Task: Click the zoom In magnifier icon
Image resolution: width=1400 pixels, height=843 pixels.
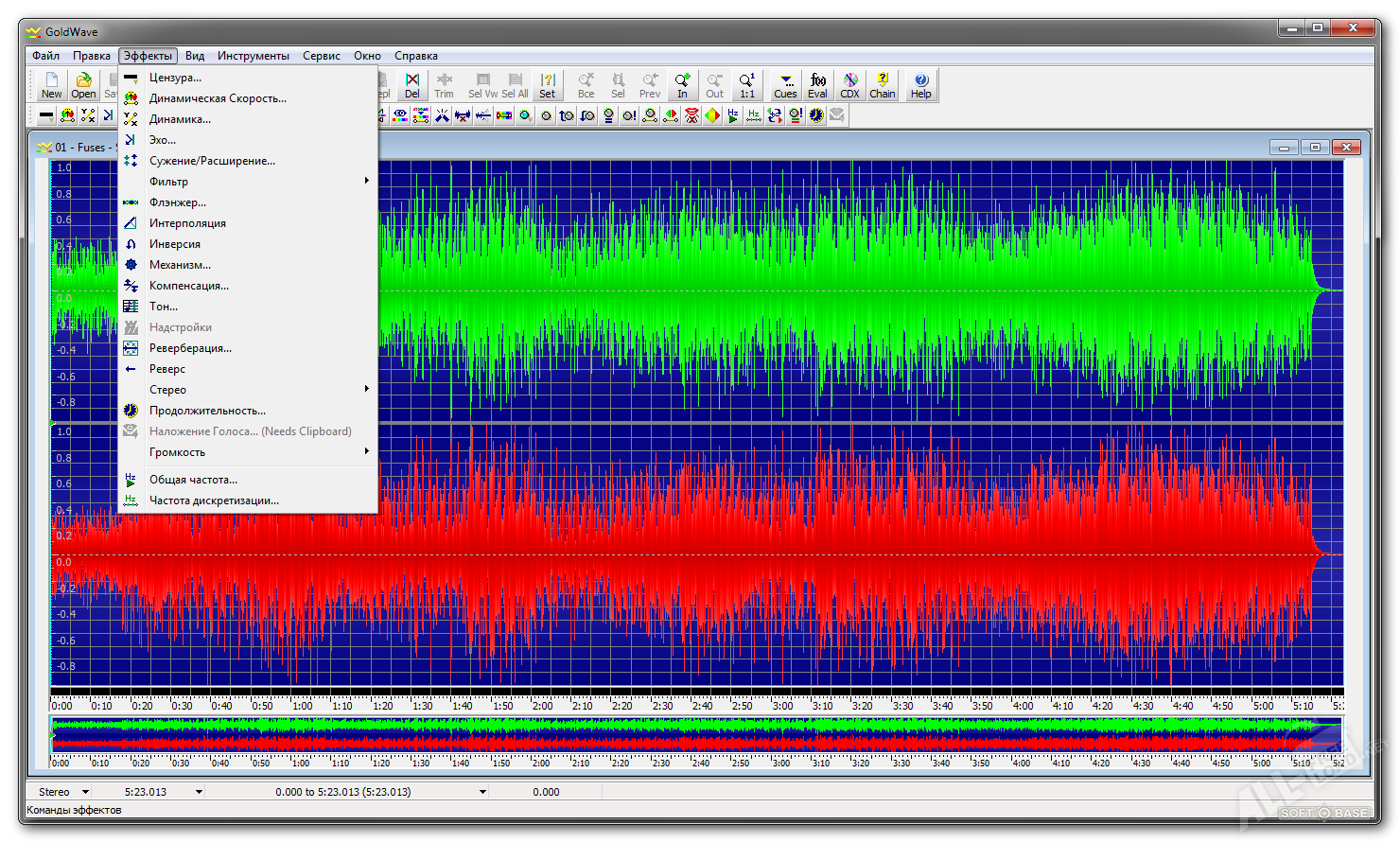Action: click(682, 84)
